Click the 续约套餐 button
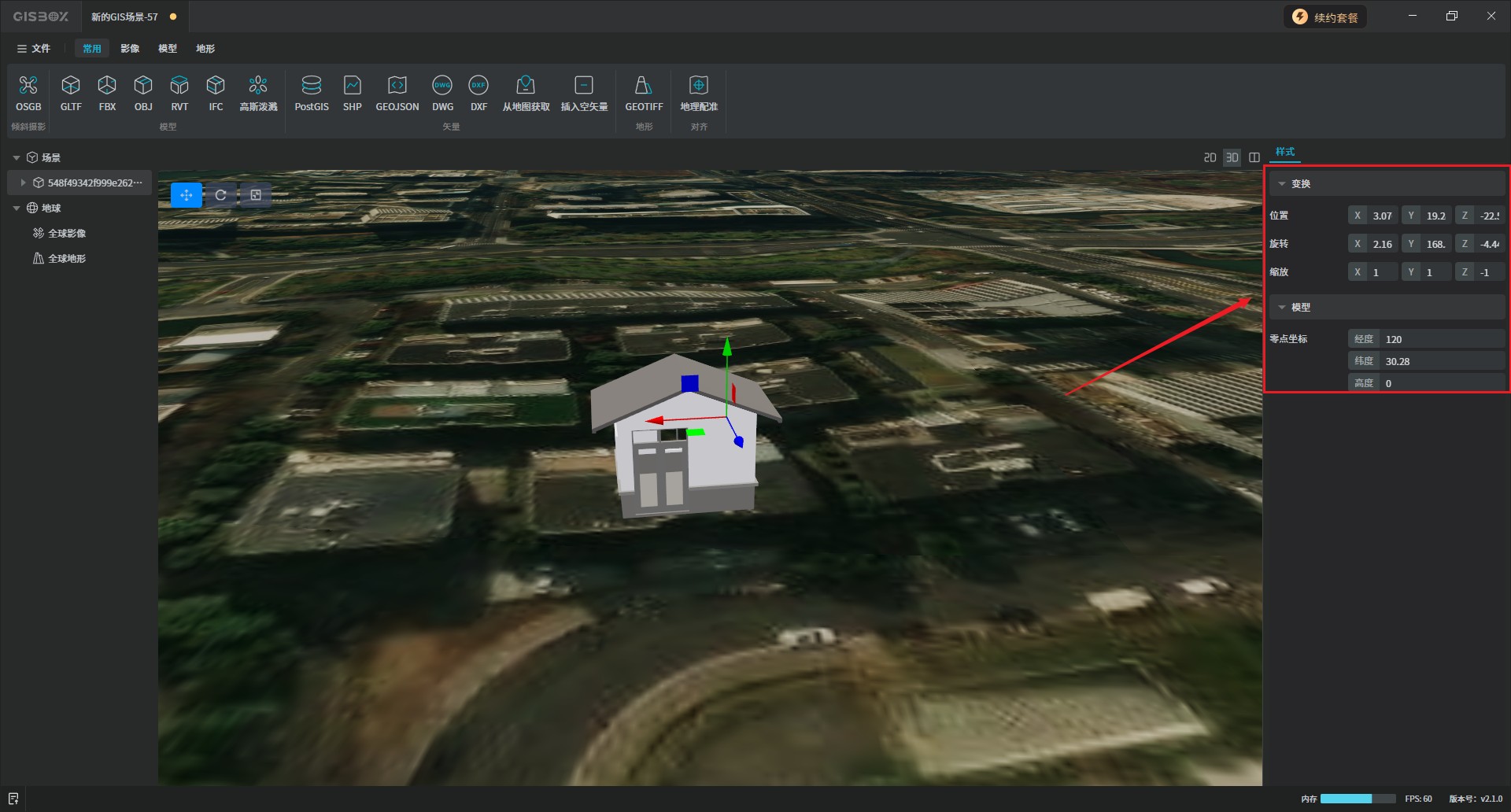The image size is (1511, 812). (1326, 17)
